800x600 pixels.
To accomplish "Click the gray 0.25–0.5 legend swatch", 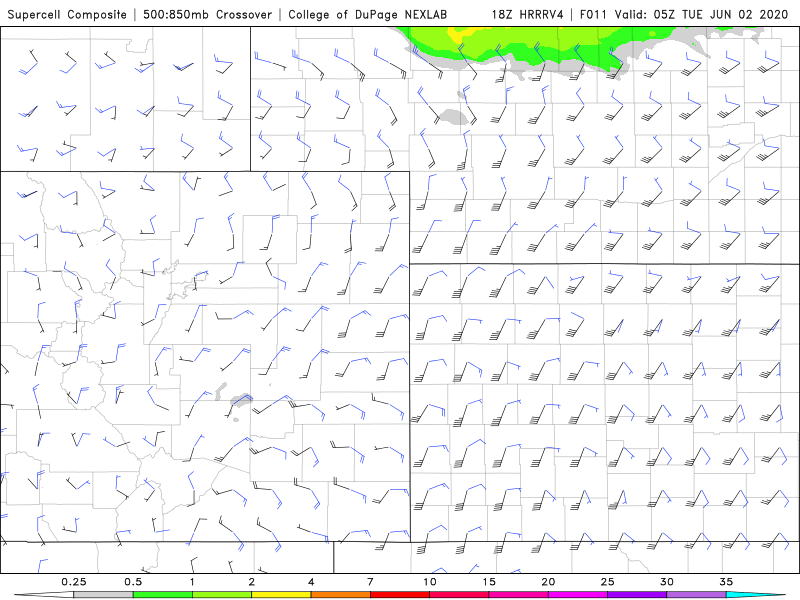I will coord(103,595).
